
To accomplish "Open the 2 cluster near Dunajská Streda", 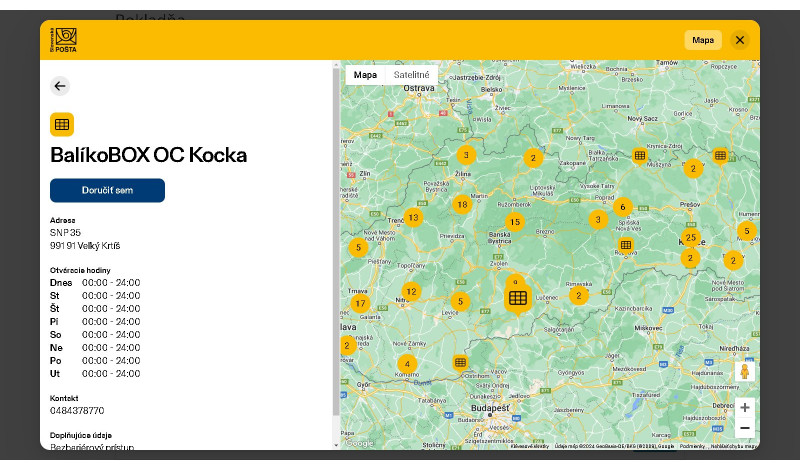I will point(347,345).
